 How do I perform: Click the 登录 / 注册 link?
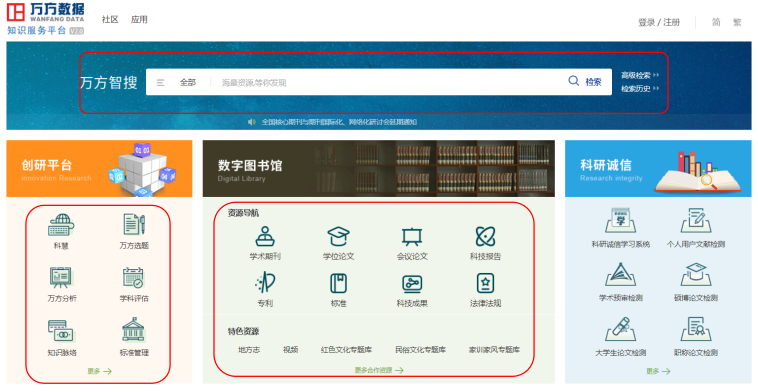click(659, 22)
